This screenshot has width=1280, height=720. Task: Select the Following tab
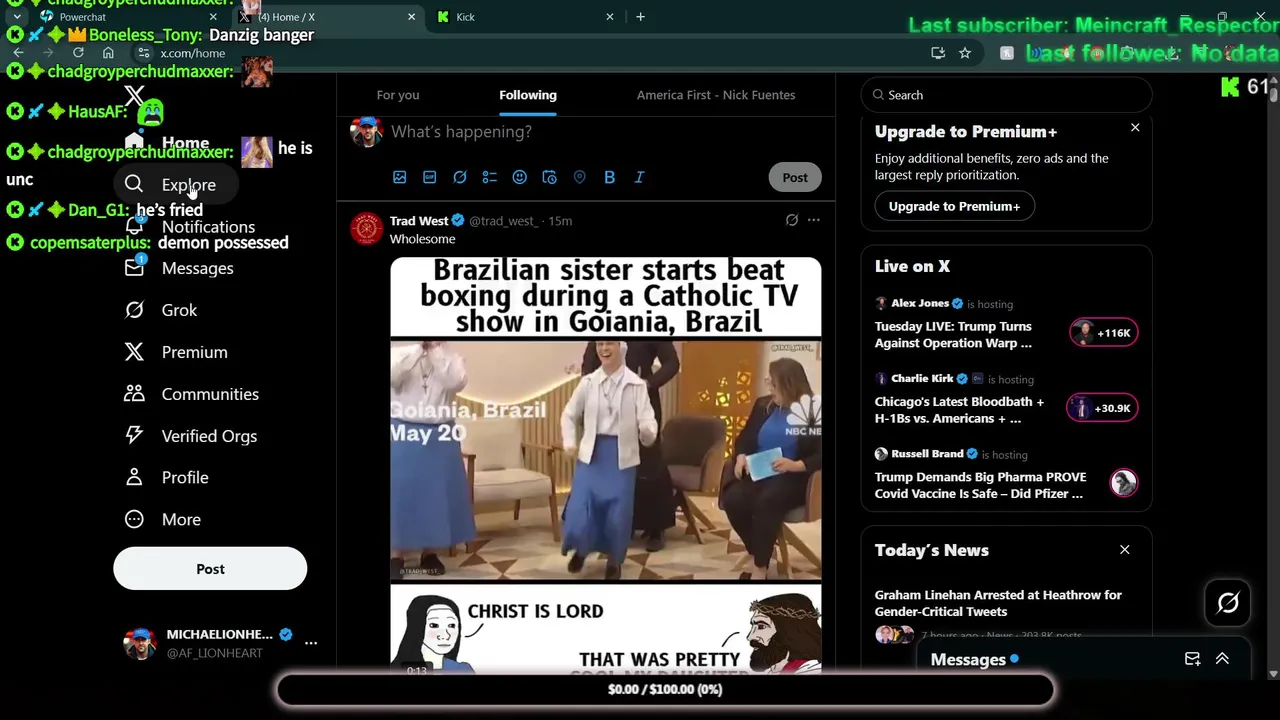coord(528,95)
